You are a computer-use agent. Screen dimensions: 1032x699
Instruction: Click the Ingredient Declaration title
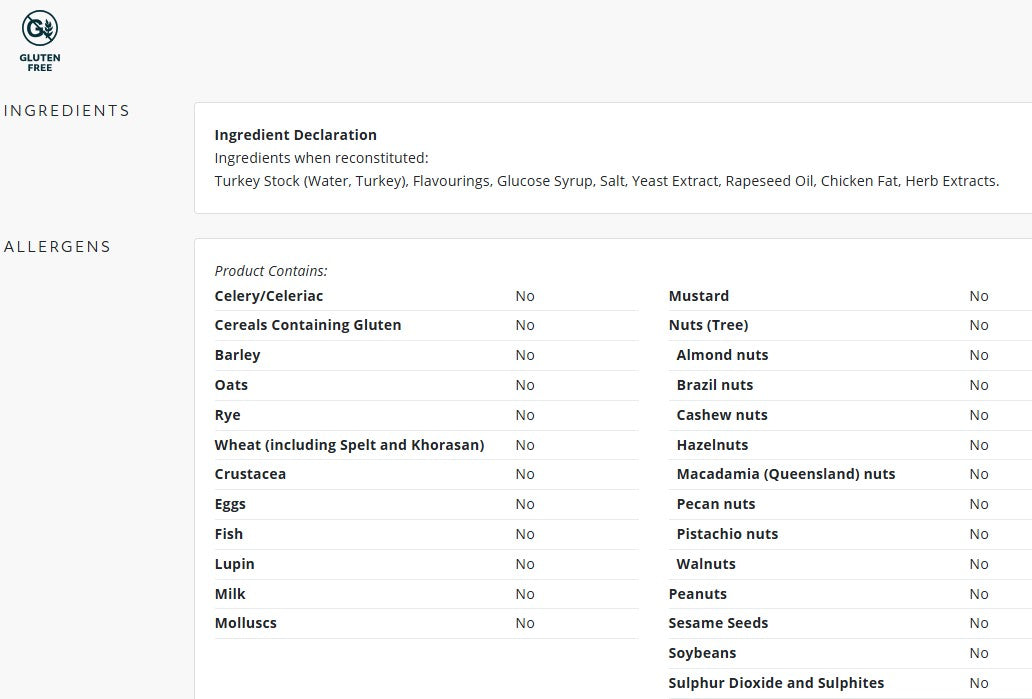coord(296,135)
